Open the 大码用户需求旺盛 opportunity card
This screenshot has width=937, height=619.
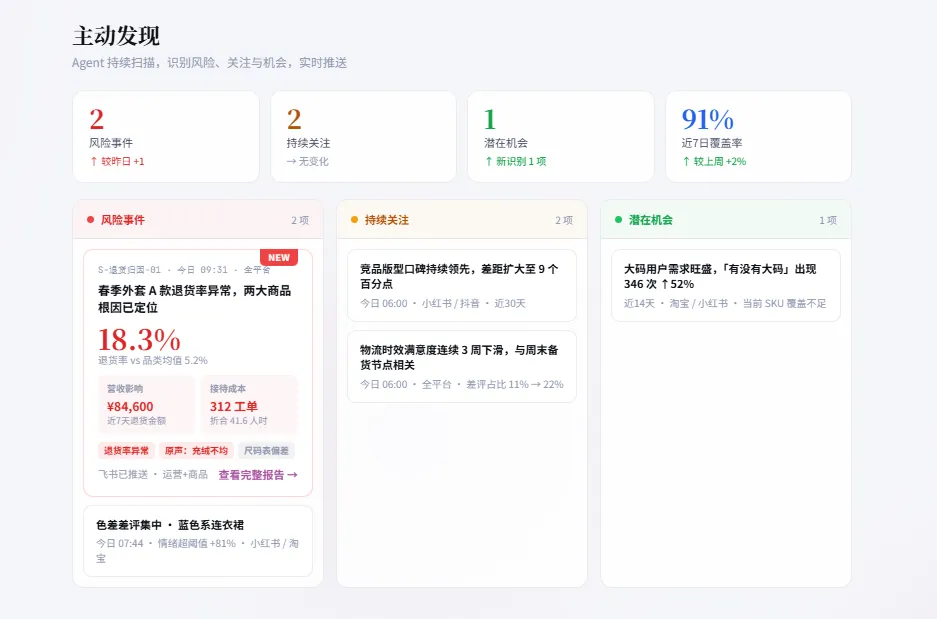[x=726, y=286]
